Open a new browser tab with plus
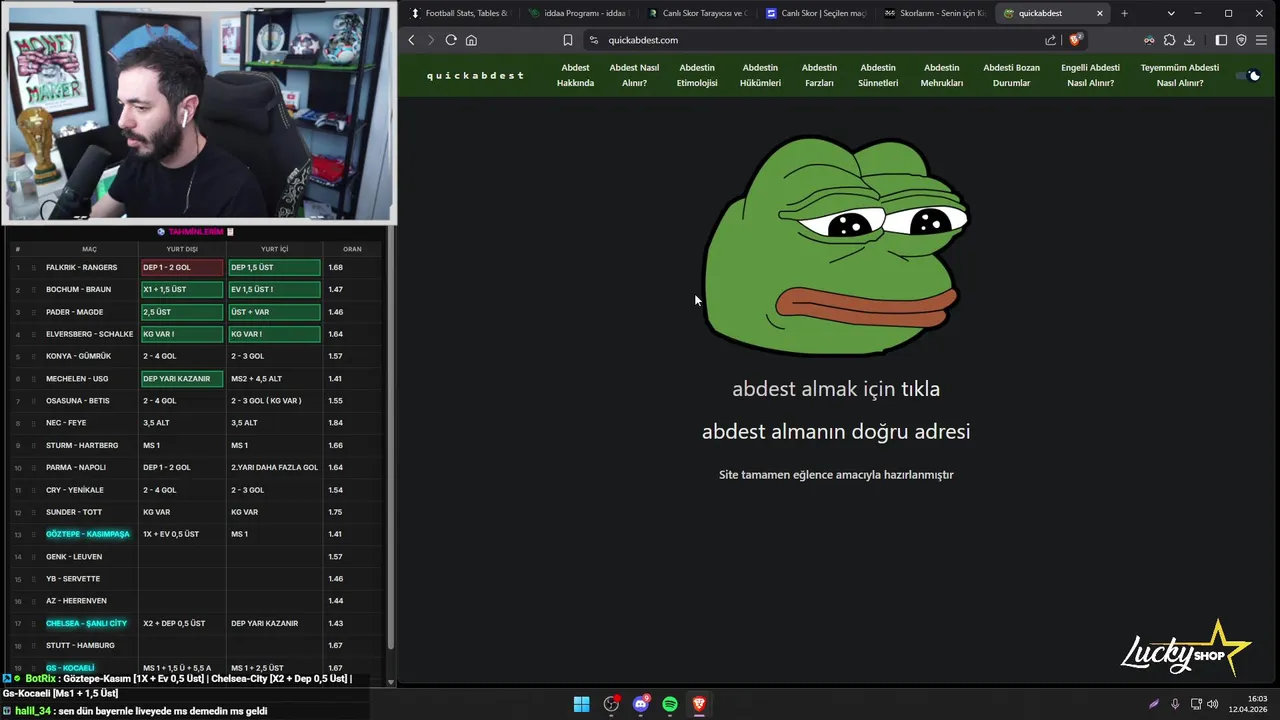 (1124, 13)
